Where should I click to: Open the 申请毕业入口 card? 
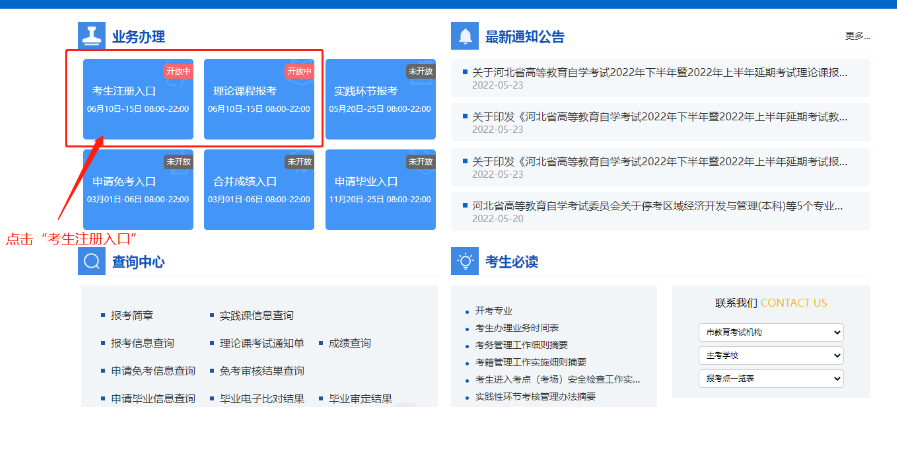pyautogui.click(x=380, y=189)
